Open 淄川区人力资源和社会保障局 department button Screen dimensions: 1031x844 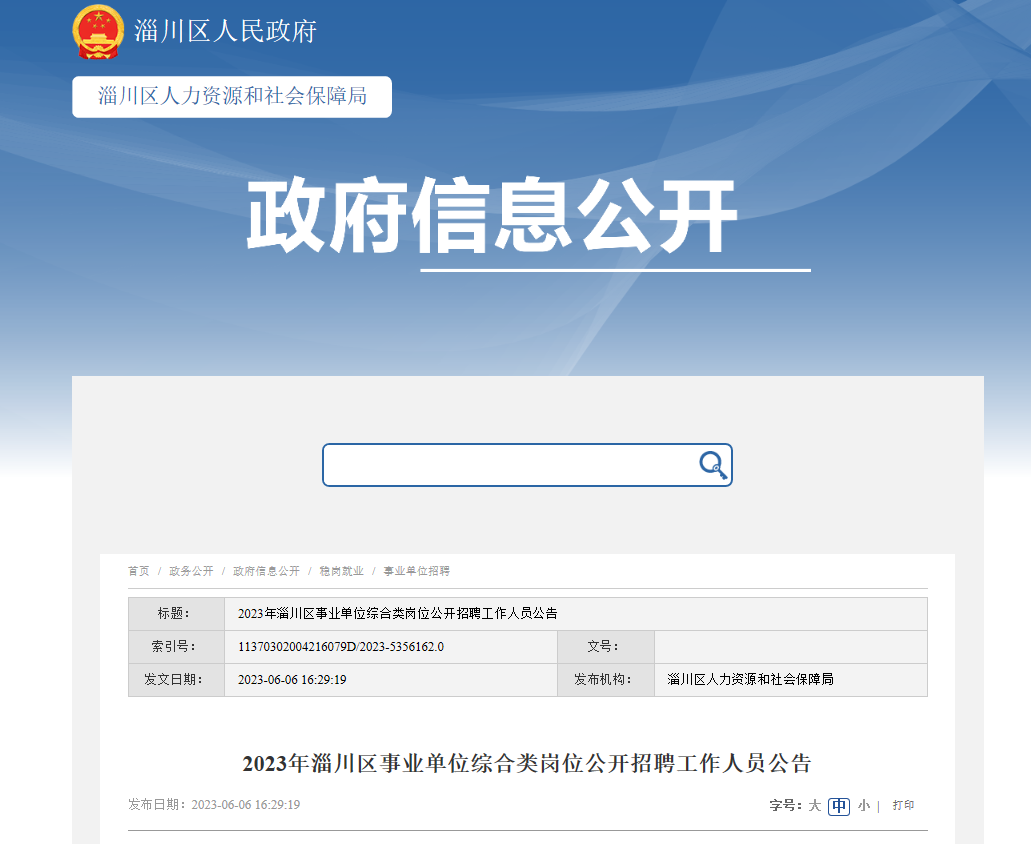(x=232, y=97)
